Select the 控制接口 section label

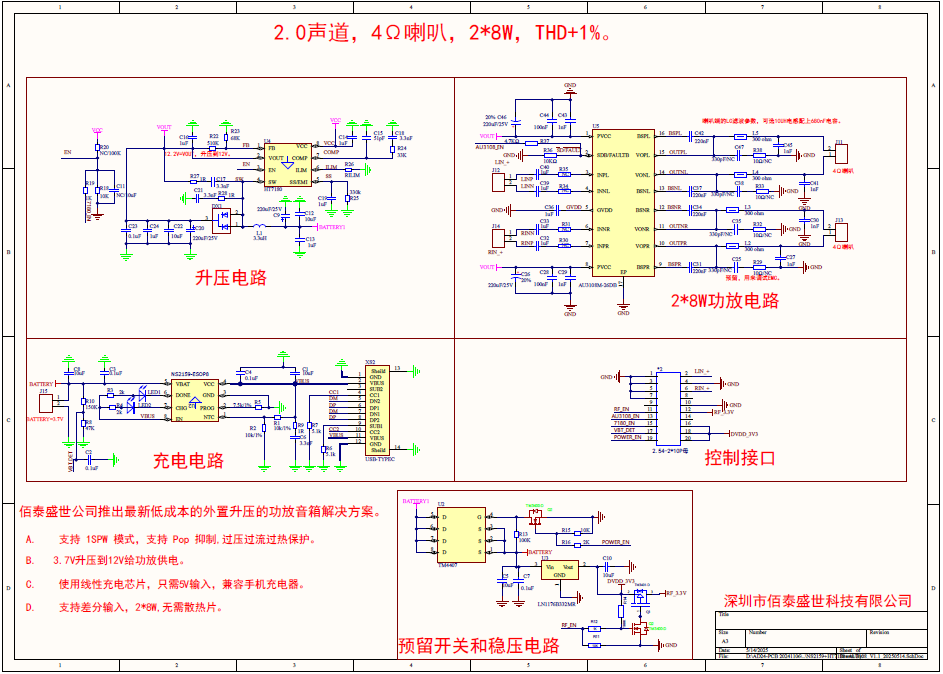[740, 458]
